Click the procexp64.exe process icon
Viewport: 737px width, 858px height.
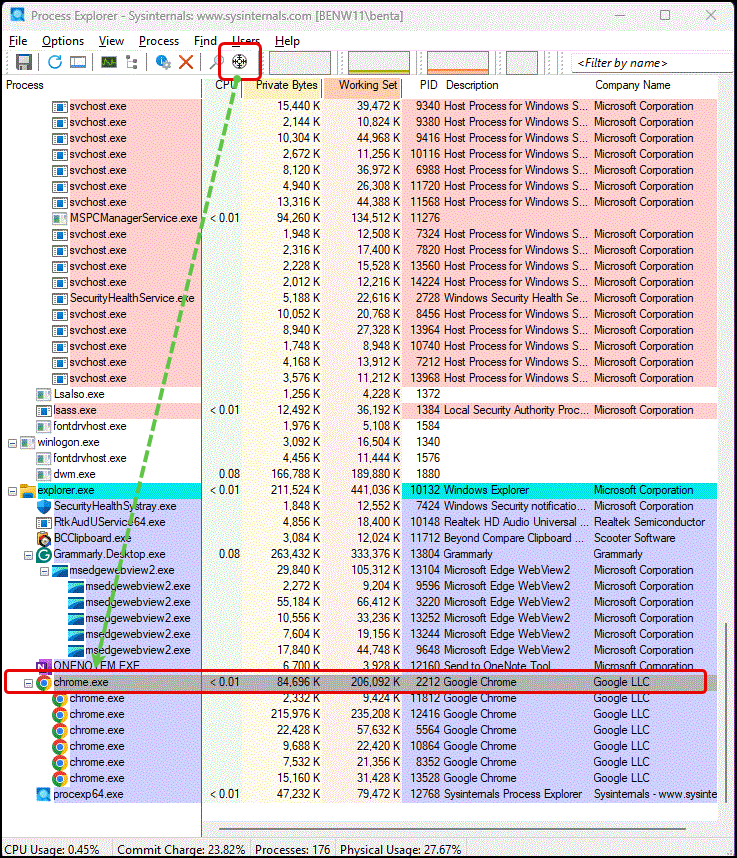click(44, 794)
